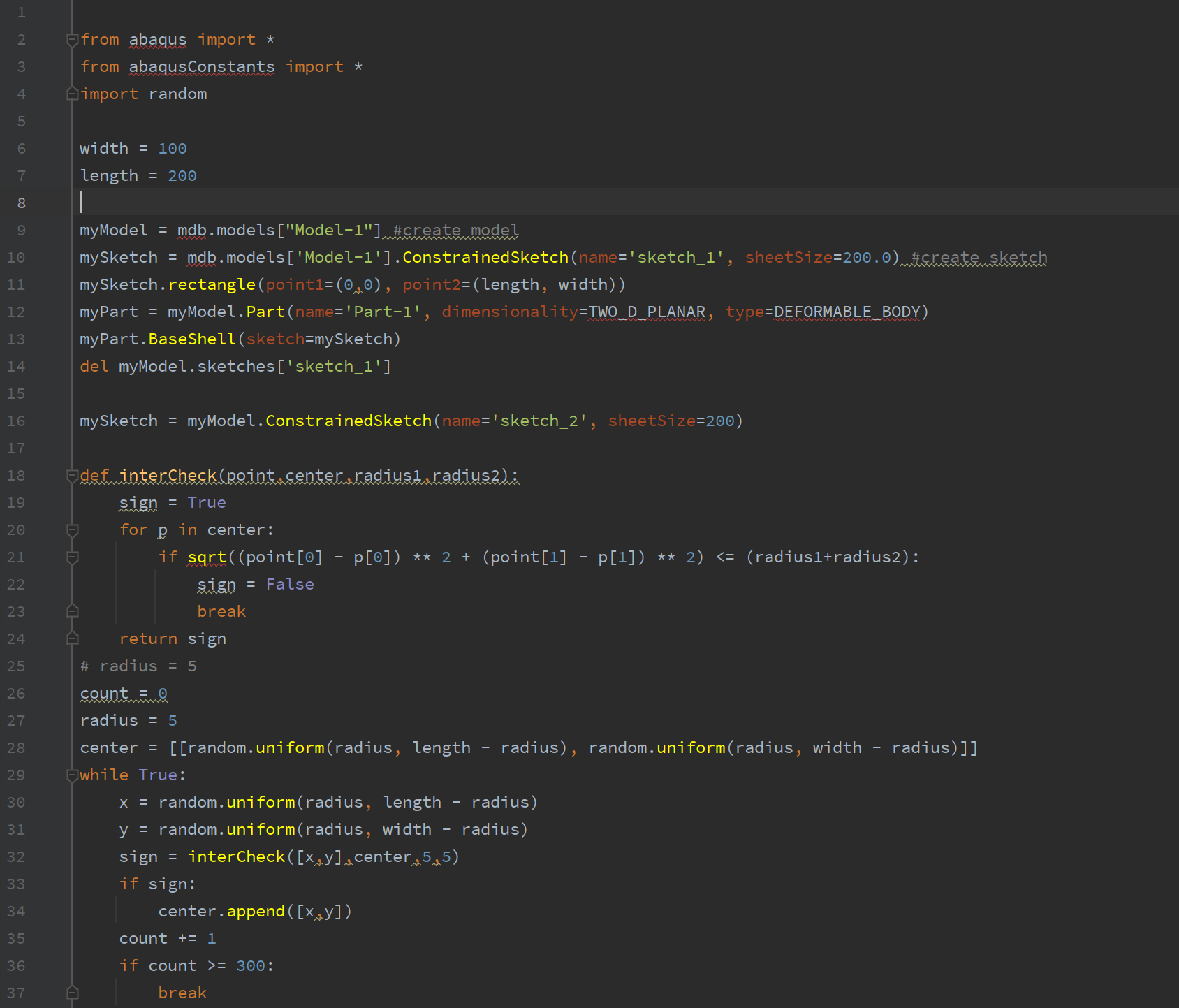Screen dimensions: 1179x1008
Task: Click the fold end marker beside 'return sign'
Action: click(x=72, y=638)
